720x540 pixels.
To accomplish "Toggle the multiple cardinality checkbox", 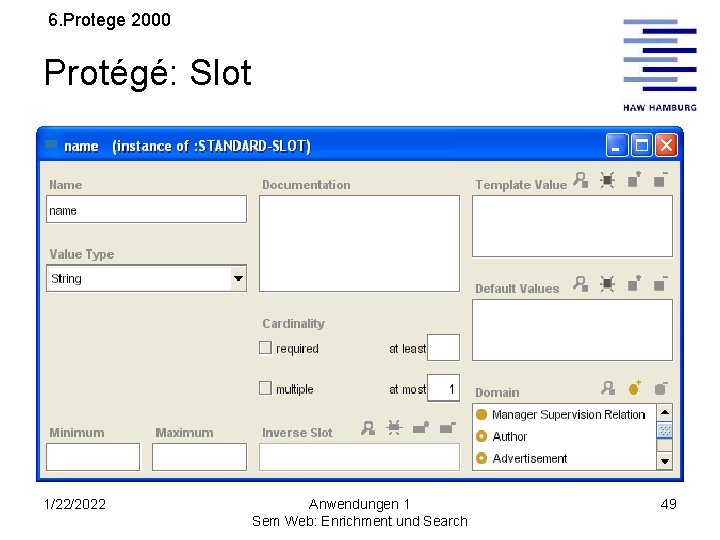I will pos(265,388).
